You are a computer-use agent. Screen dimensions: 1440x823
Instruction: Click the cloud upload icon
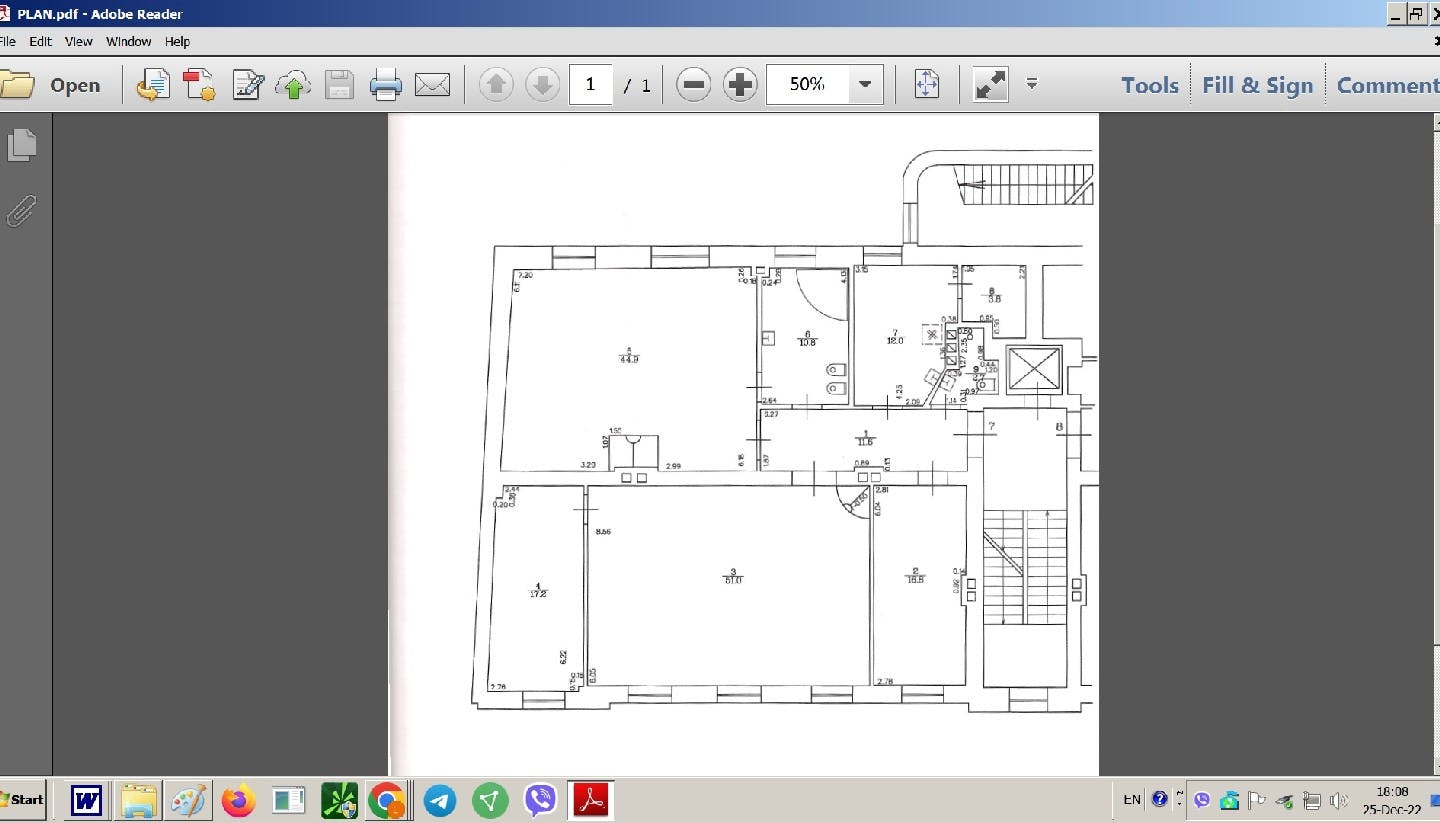[293, 85]
